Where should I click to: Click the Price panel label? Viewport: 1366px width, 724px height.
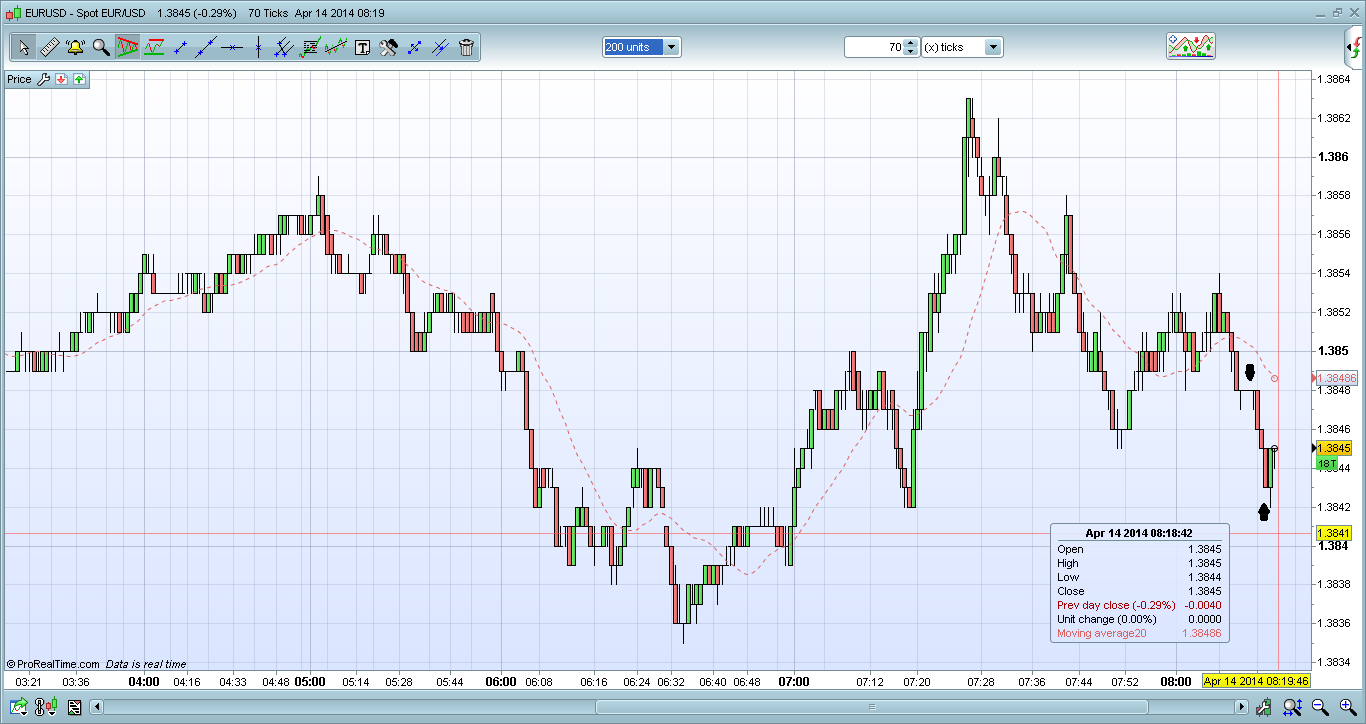pyautogui.click(x=20, y=79)
